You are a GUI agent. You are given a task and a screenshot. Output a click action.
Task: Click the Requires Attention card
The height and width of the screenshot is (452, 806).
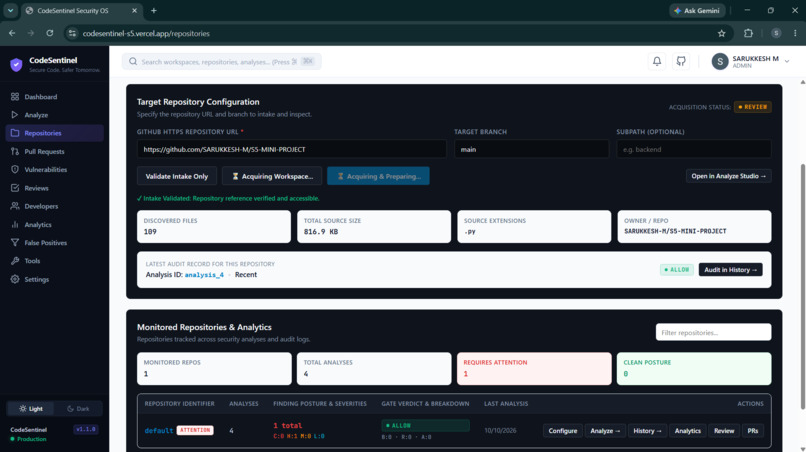click(534, 368)
